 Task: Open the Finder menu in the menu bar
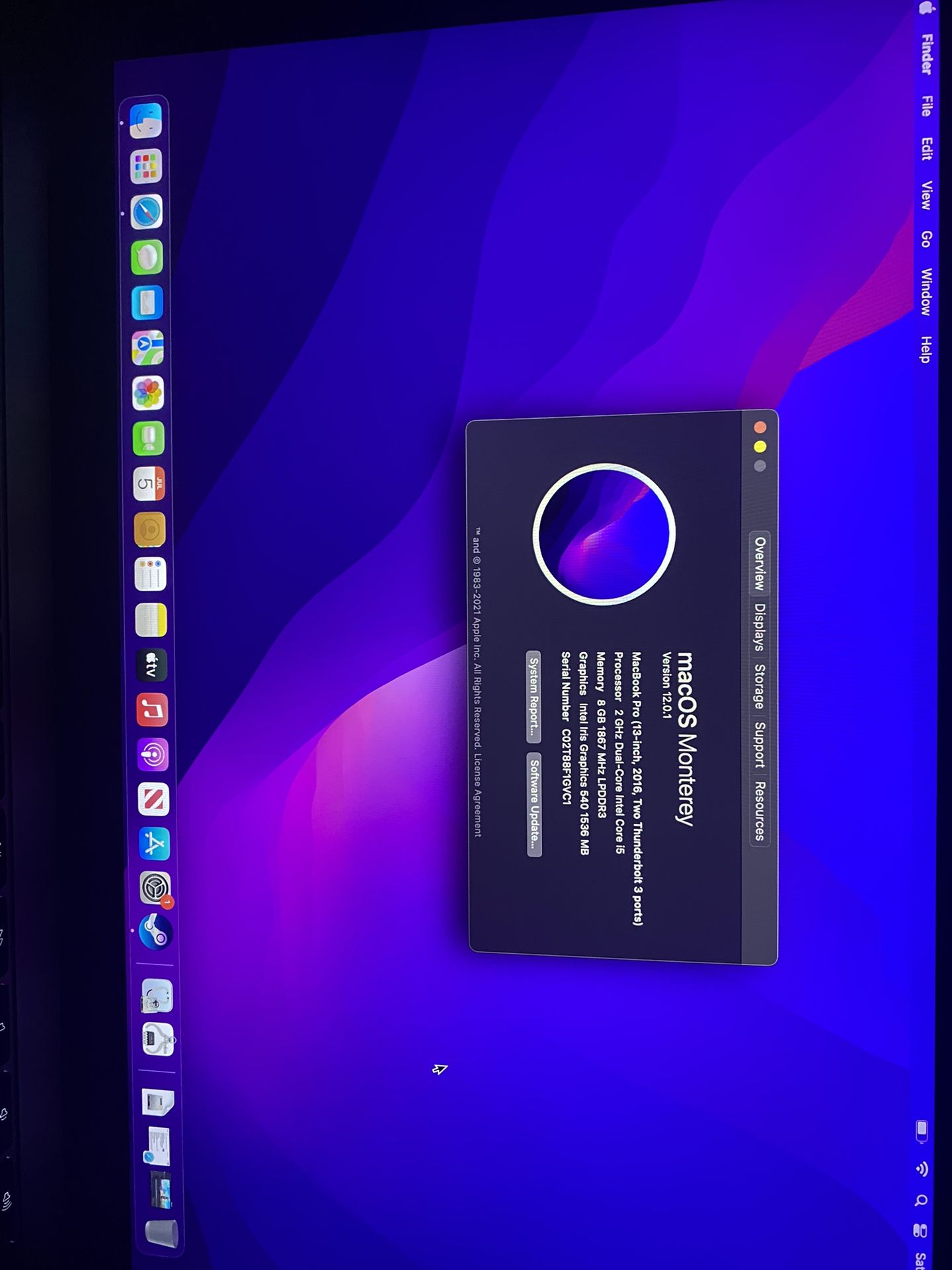point(928,54)
